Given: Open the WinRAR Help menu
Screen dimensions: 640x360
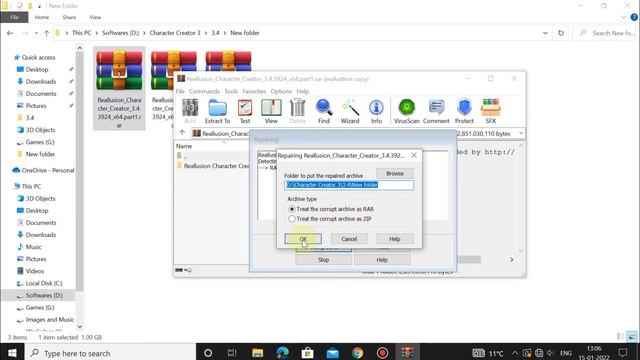Looking at the screenshot, I should pyautogui.click(x=302, y=91).
